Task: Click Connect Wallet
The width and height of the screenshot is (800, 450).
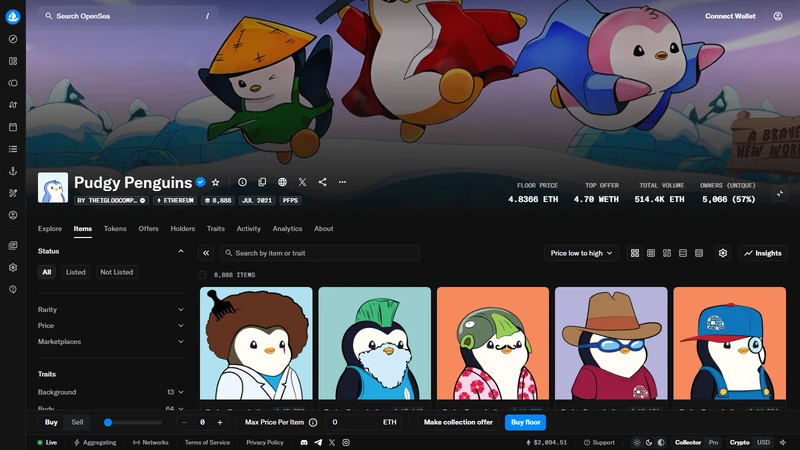Action: coord(730,16)
